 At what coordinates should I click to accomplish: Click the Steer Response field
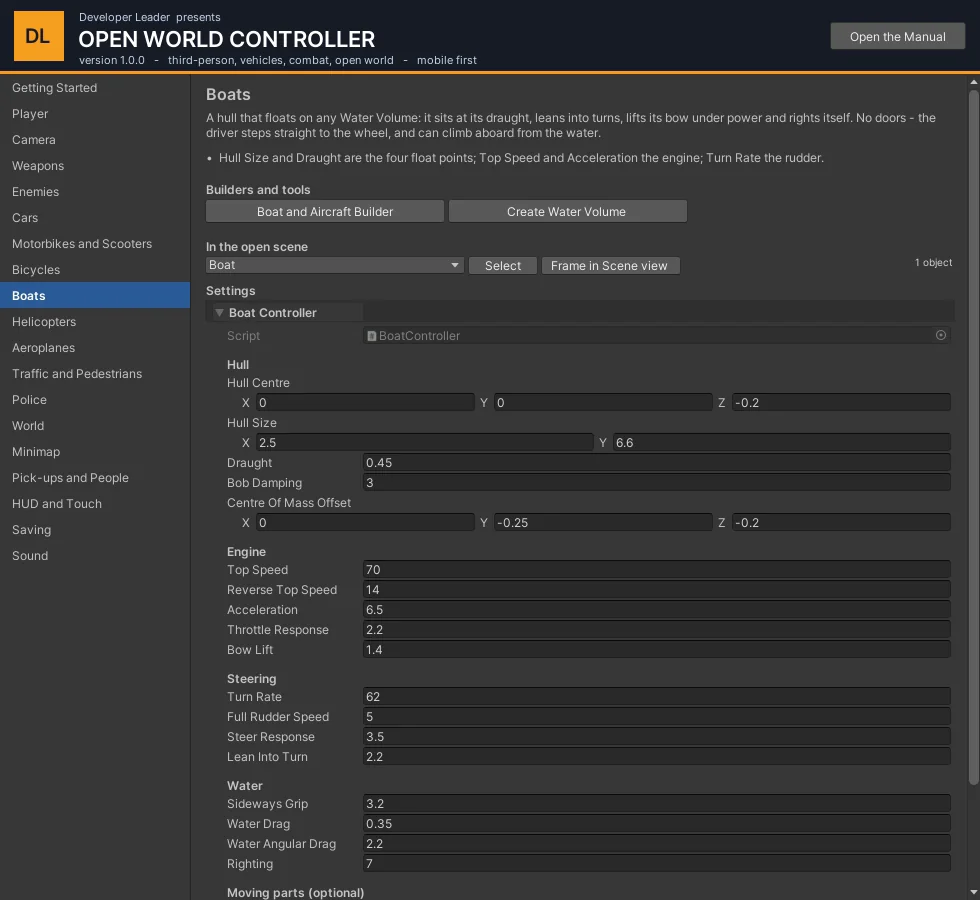(656, 736)
